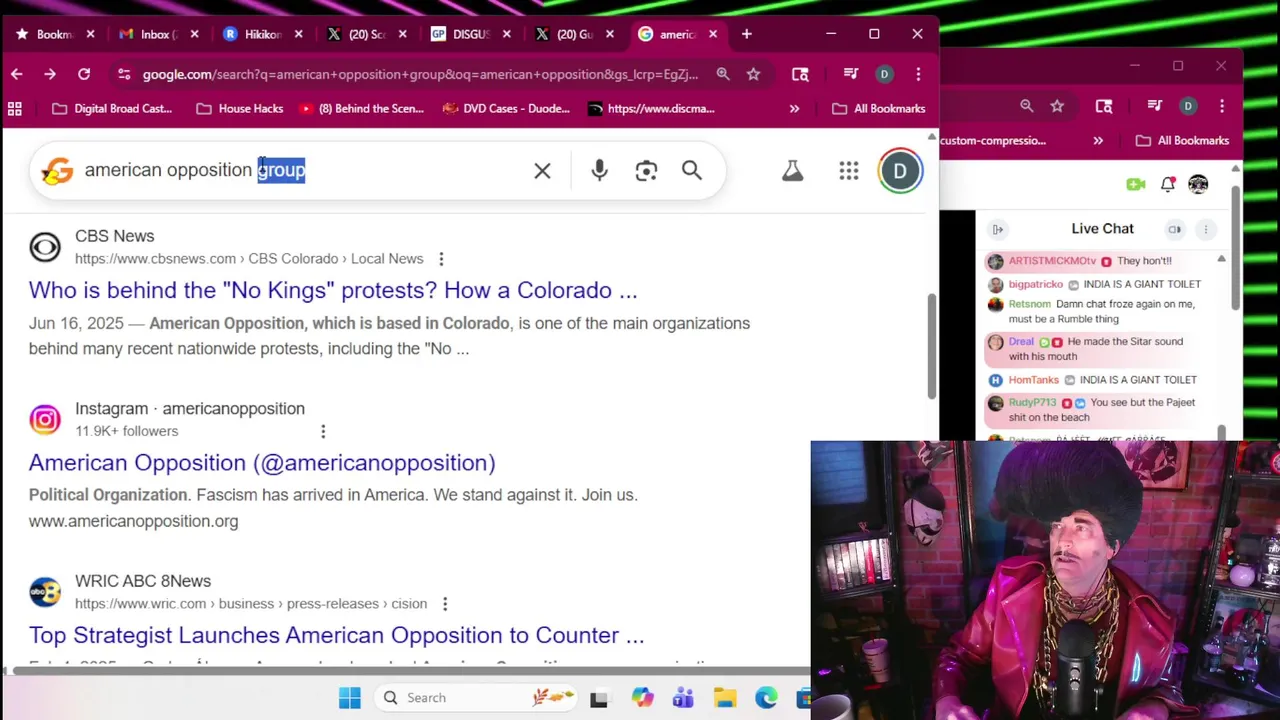Reload the Google search page

[84, 74]
